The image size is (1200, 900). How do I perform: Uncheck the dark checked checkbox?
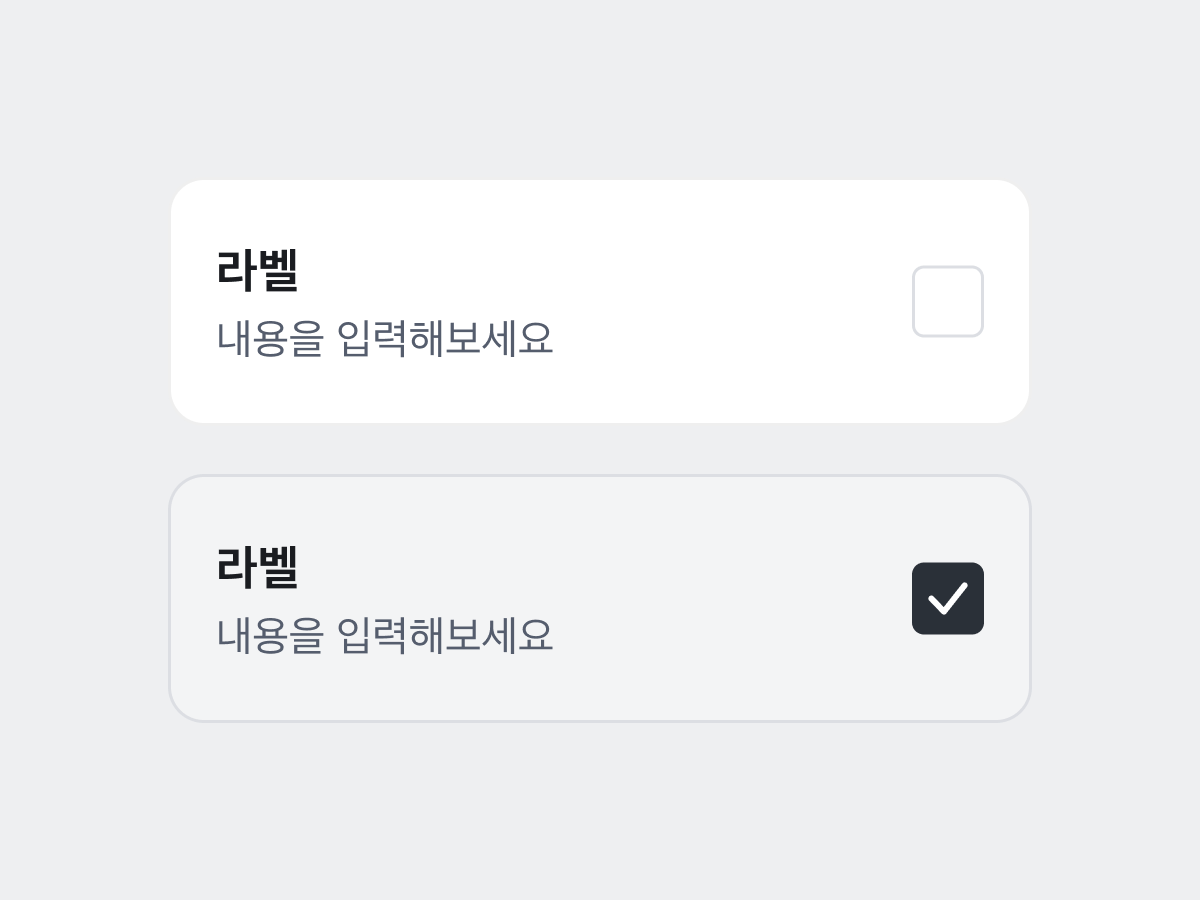[947, 598]
